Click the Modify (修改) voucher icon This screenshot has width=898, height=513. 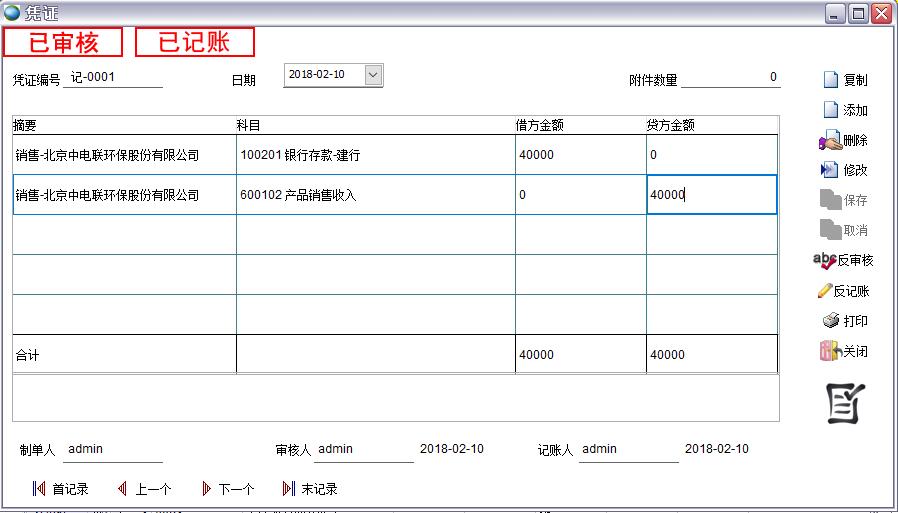pyautogui.click(x=829, y=170)
